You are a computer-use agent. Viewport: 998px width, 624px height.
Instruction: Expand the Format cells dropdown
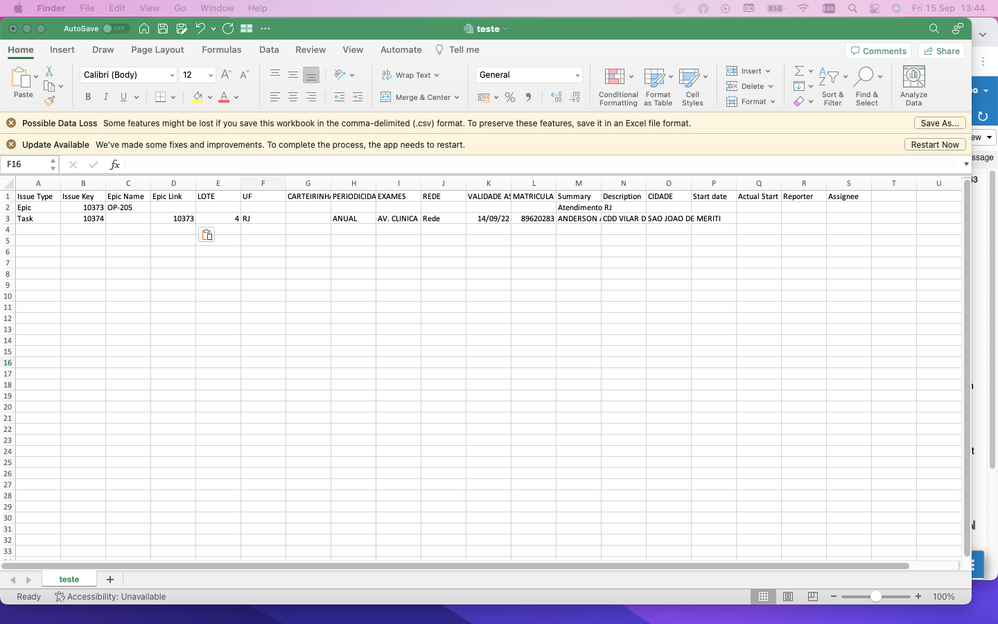[773, 102]
